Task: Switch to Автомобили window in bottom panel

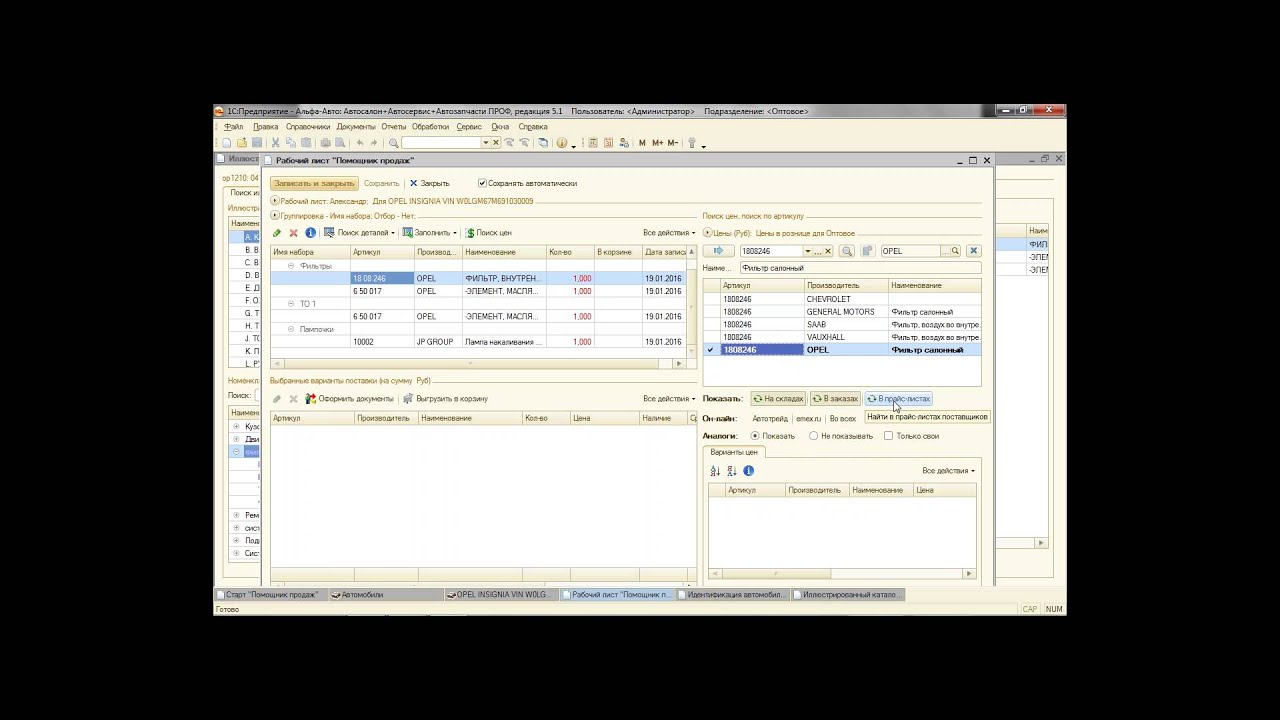Action: pos(385,595)
